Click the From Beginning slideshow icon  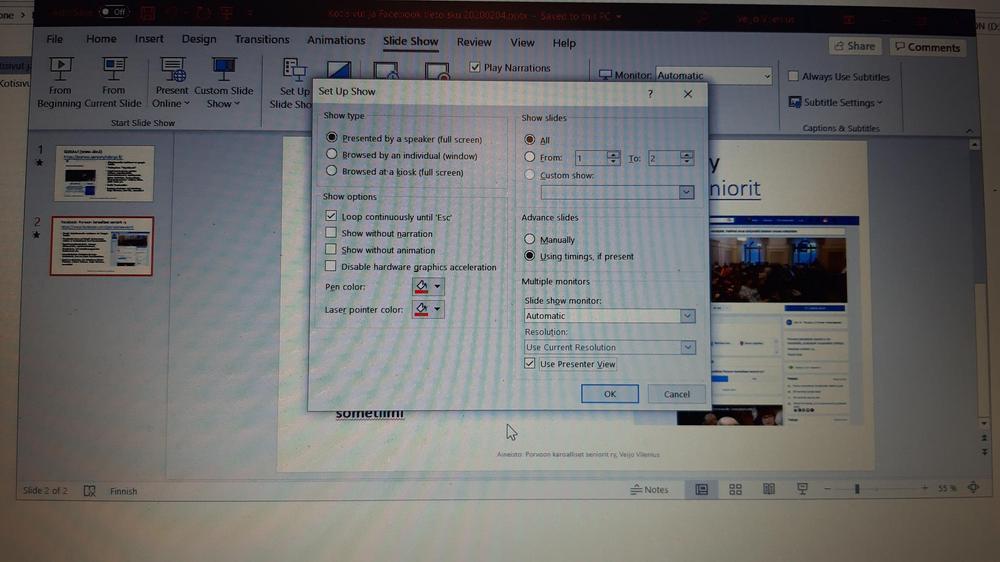(60, 70)
